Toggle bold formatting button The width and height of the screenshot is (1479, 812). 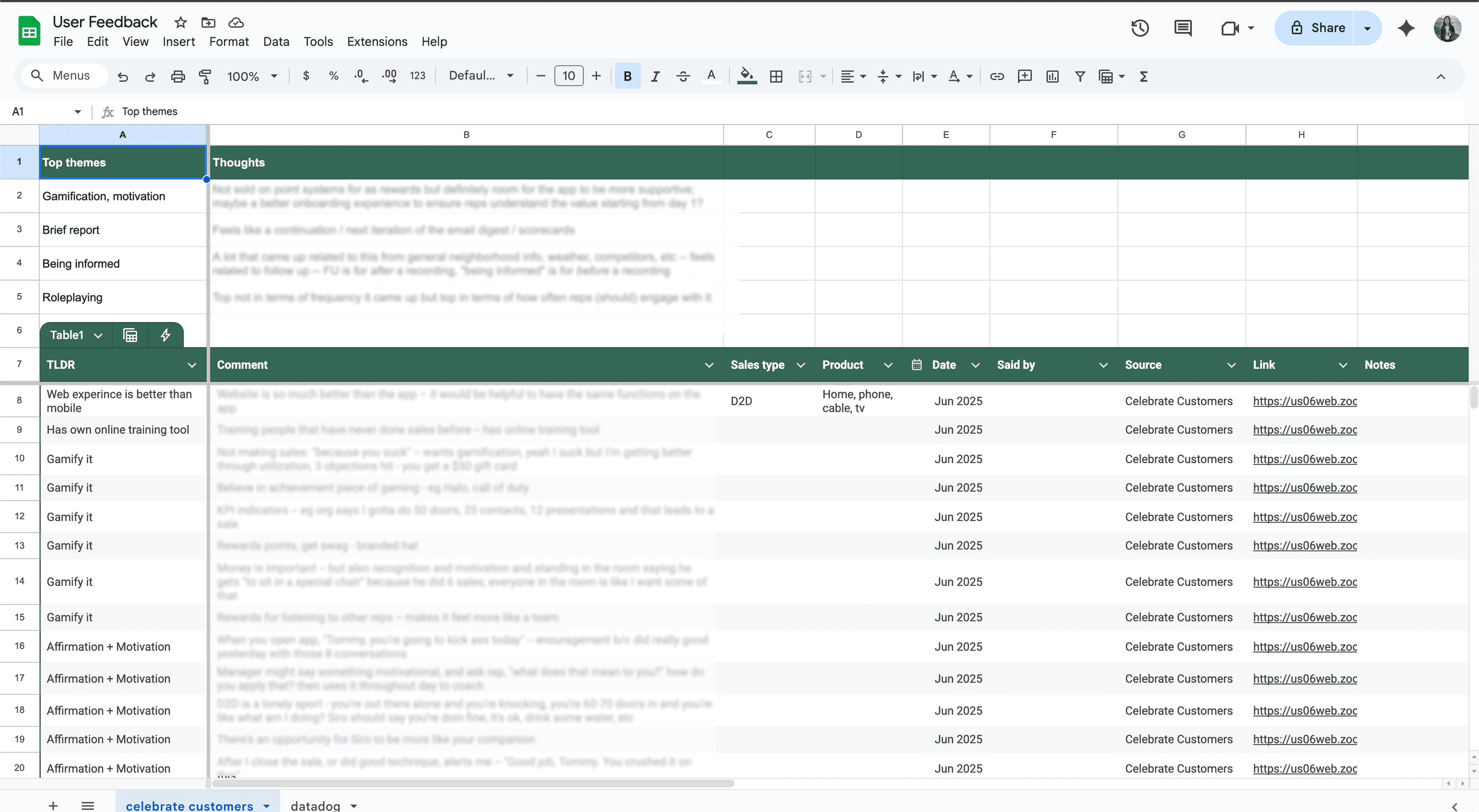tap(627, 76)
